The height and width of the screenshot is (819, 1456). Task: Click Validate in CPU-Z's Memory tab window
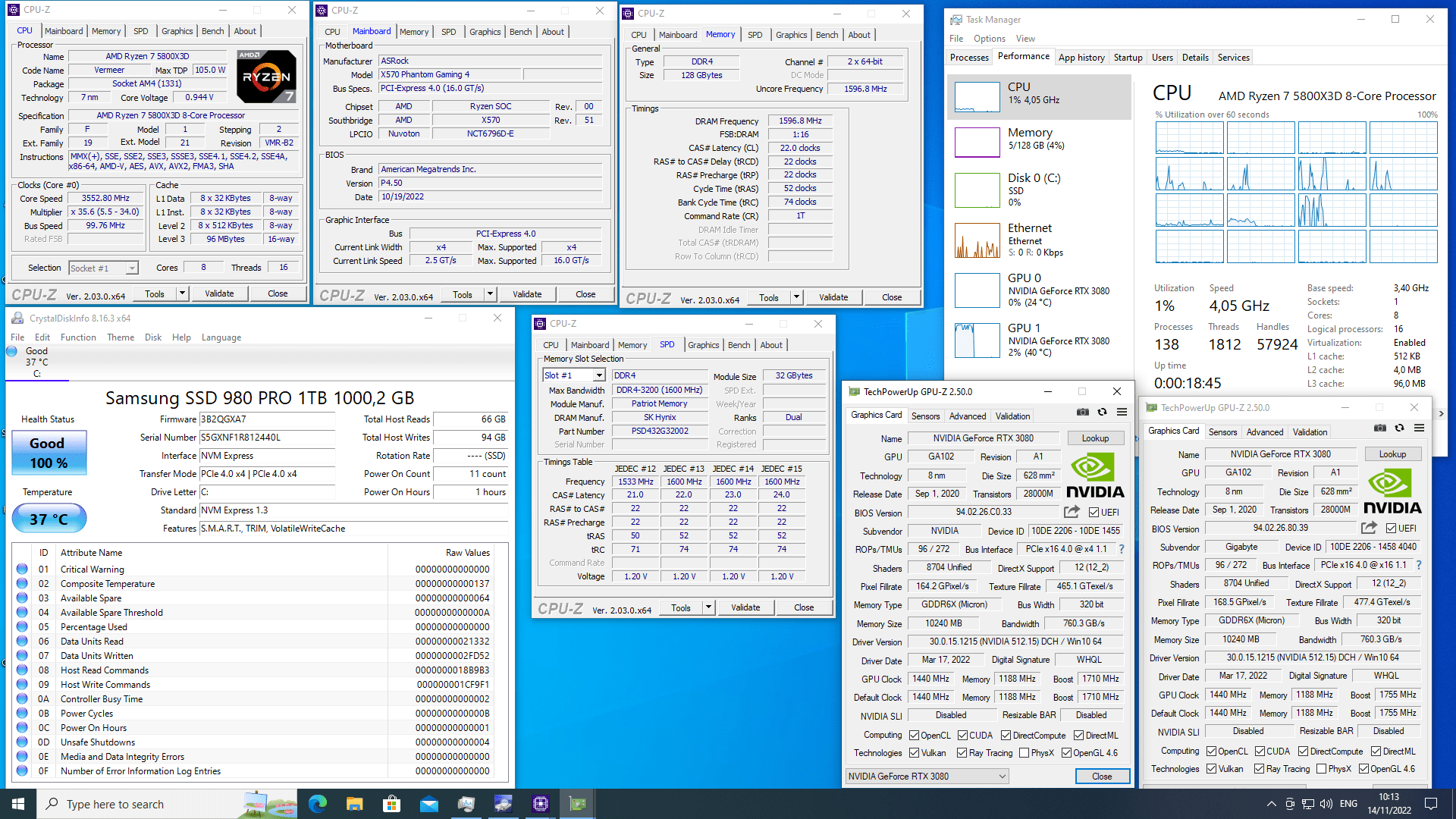click(833, 297)
